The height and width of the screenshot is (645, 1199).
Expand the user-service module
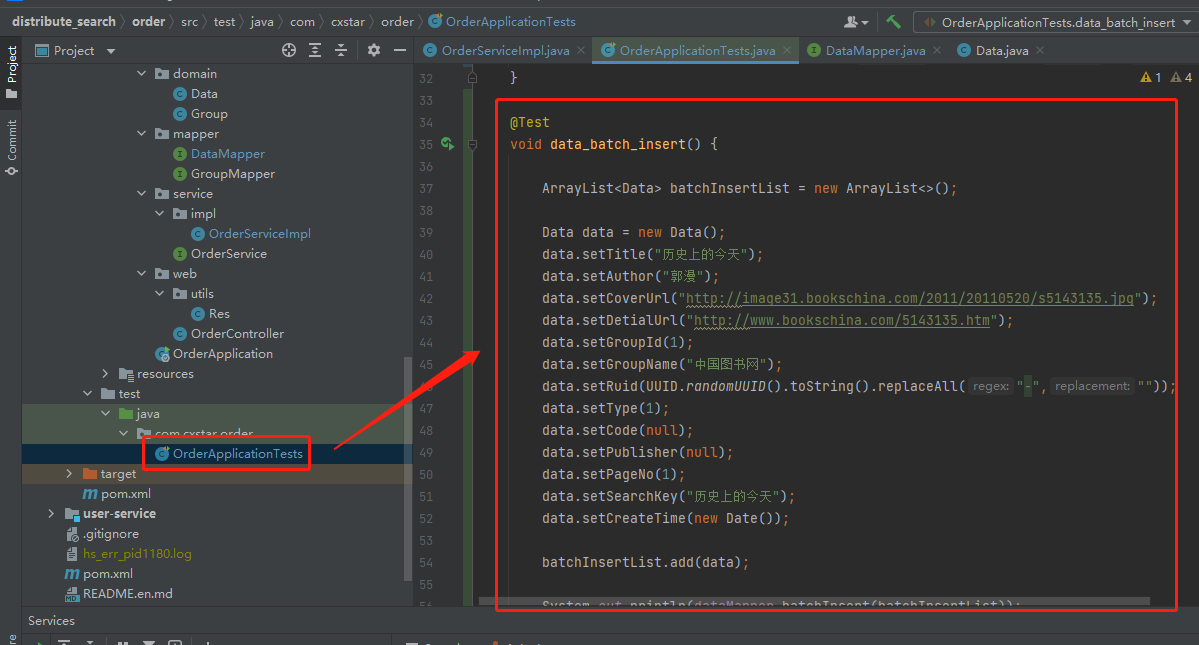[x=51, y=514]
